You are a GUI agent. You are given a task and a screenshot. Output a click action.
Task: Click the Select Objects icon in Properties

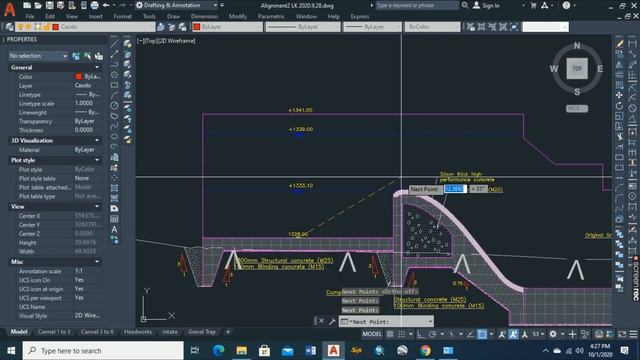tap(87, 56)
